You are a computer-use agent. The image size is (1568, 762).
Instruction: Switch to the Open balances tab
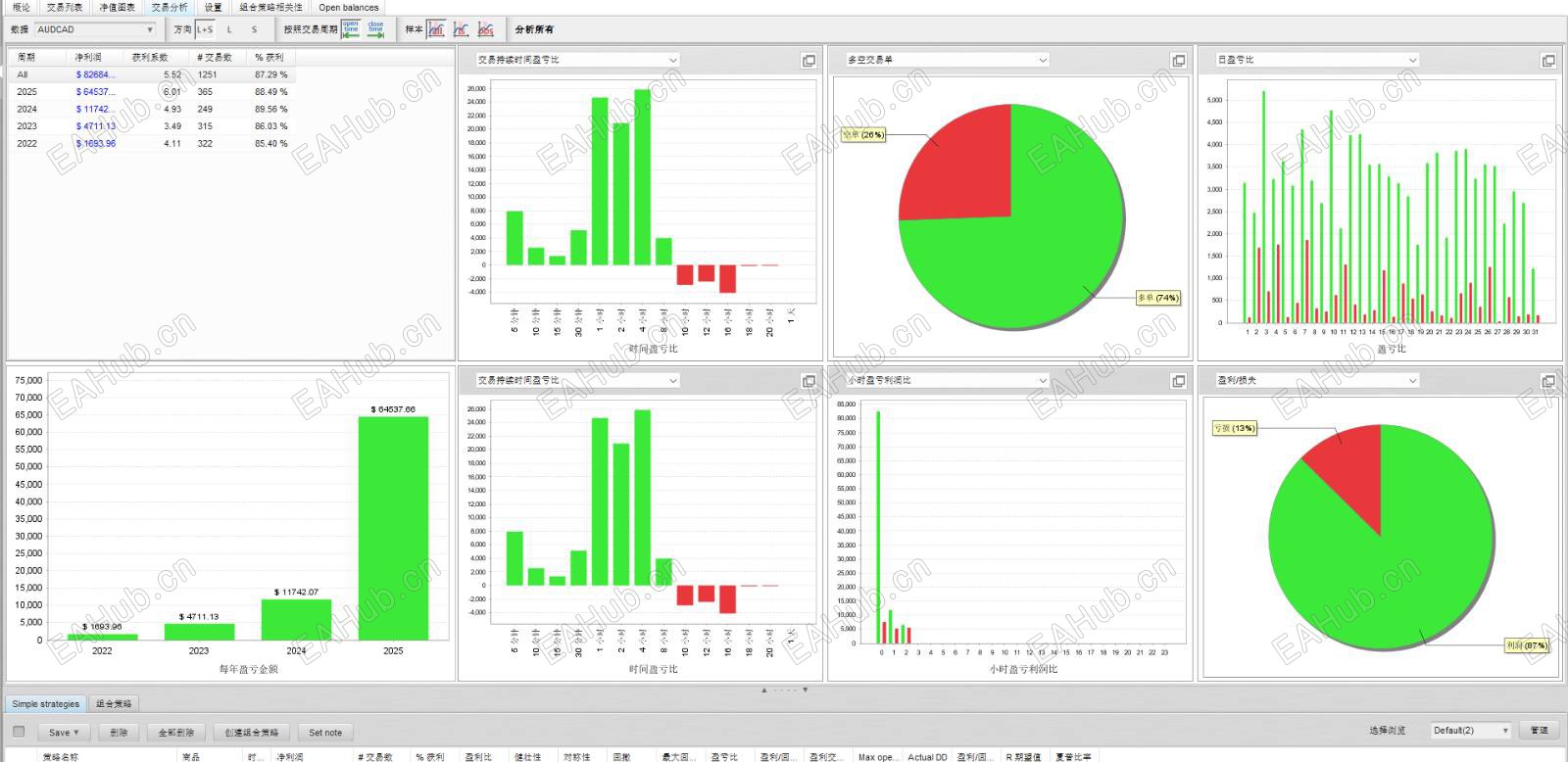coord(348,7)
